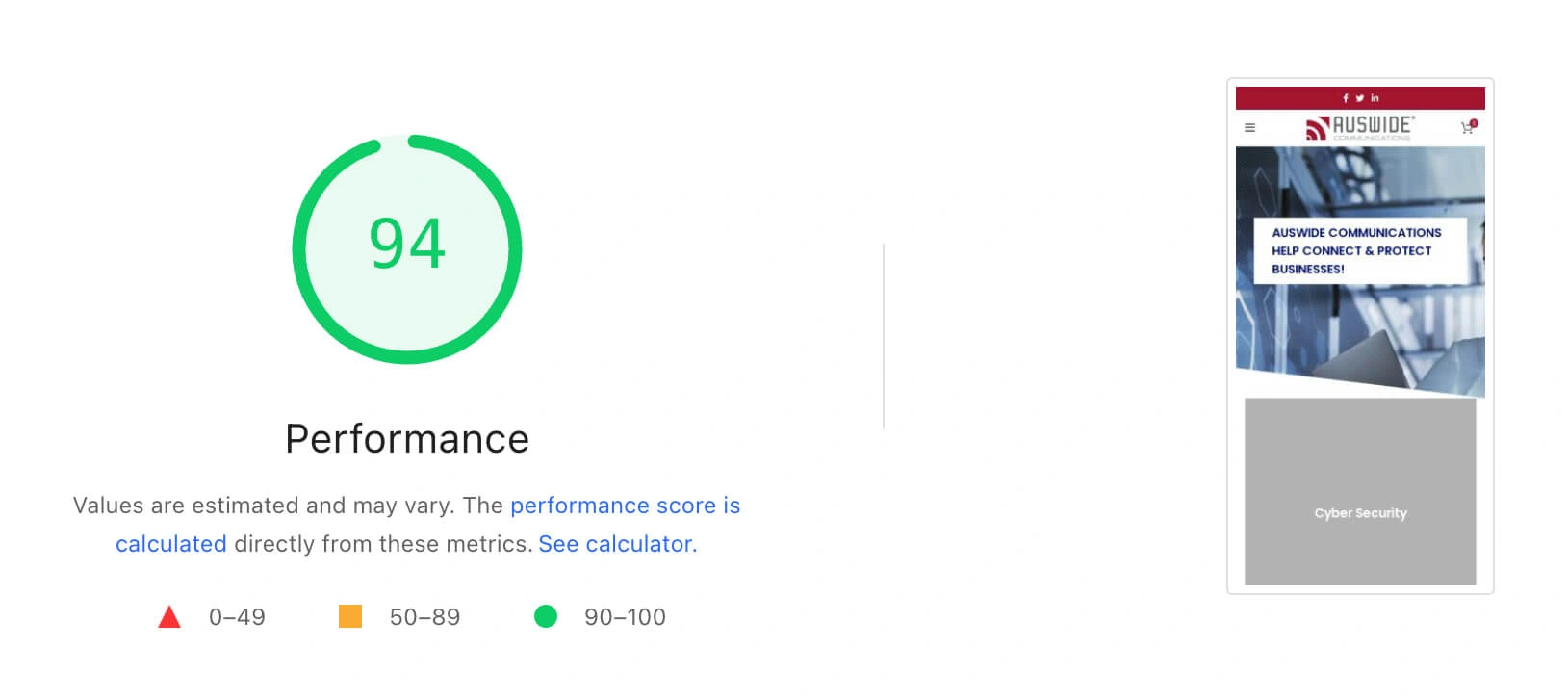Screen dimensions: 1568x700
Task: Toggle the 0–49 legend filter
Action: coord(213,617)
